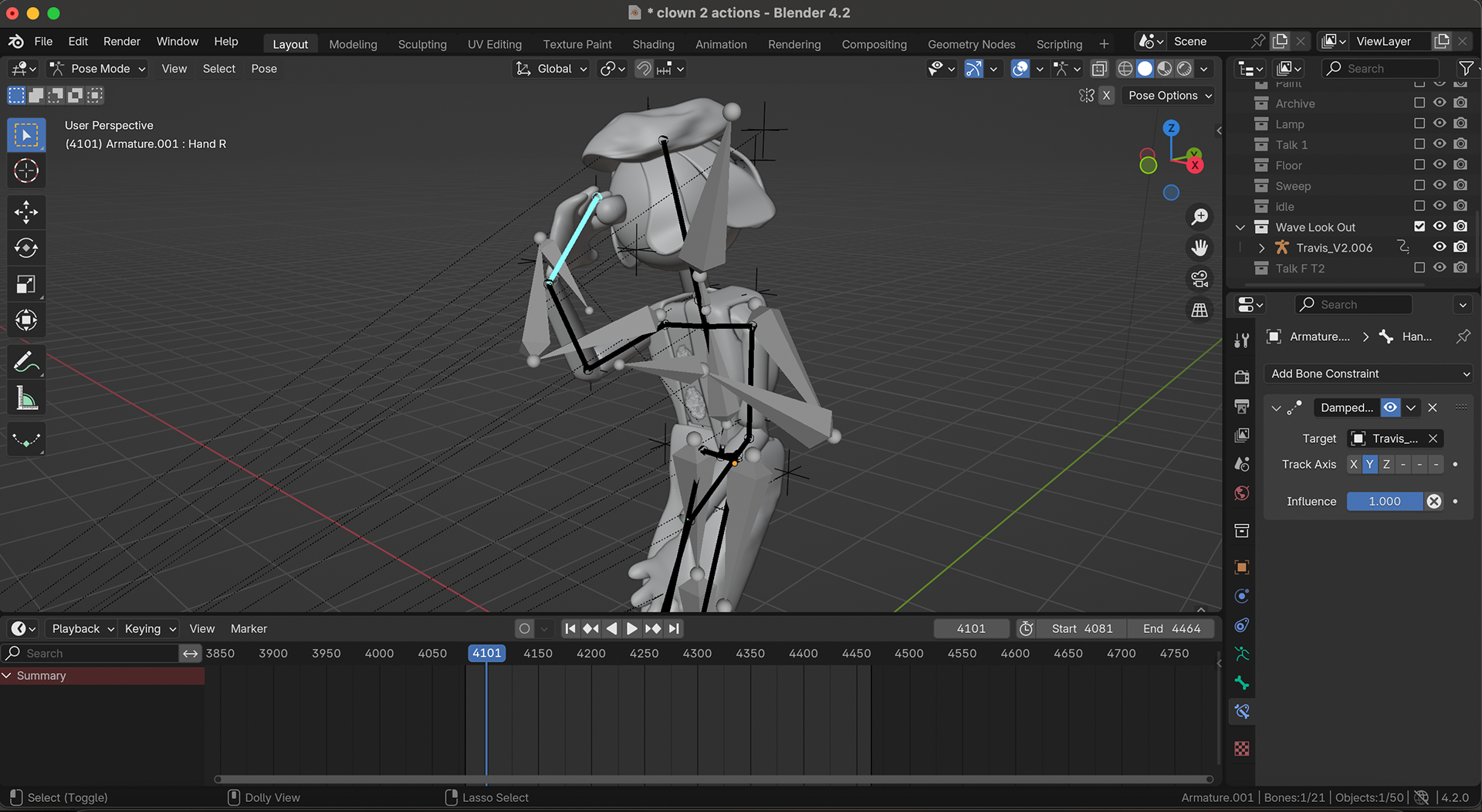The height and width of the screenshot is (812, 1482).
Task: Activate the Scale tool
Action: point(26,284)
